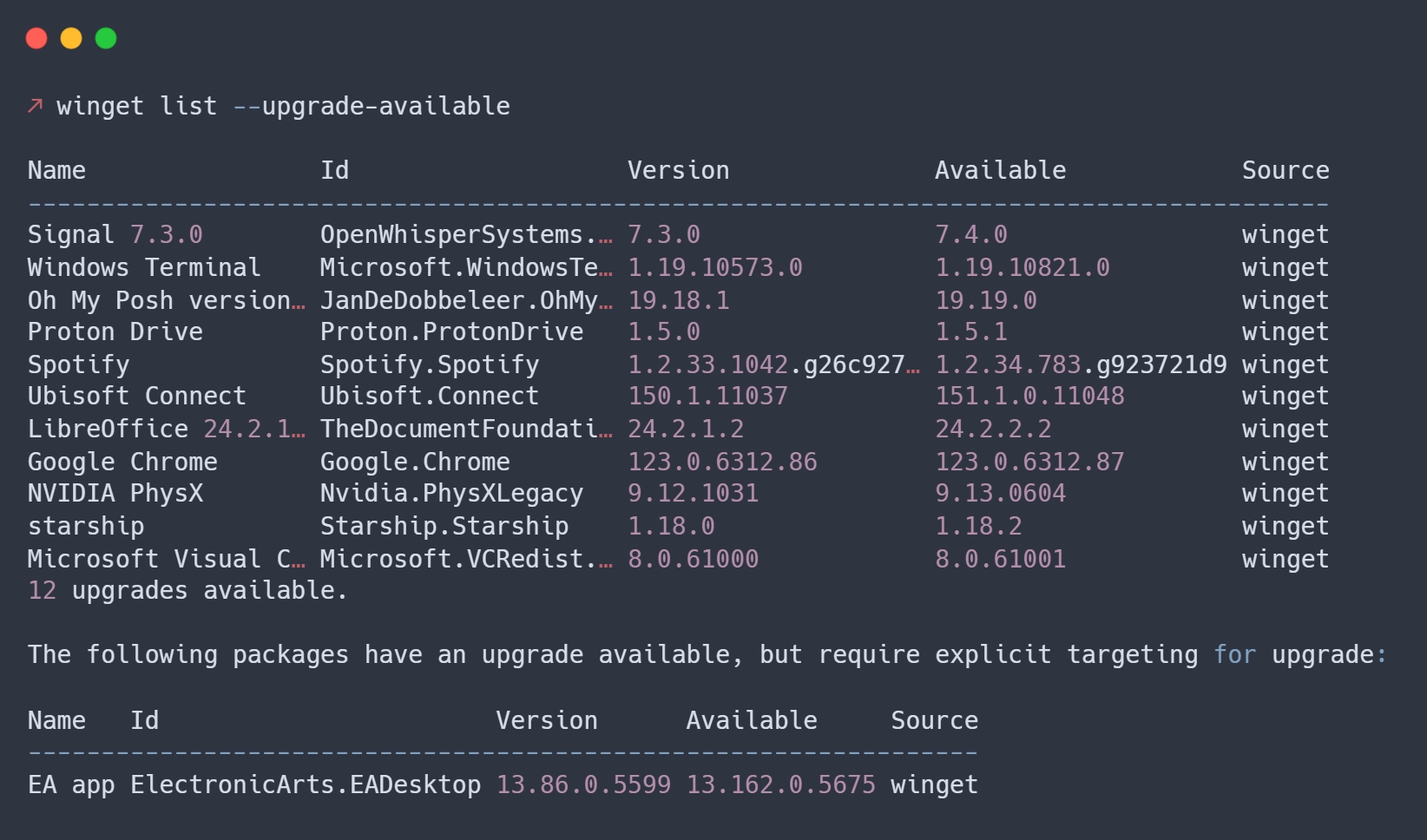Click version '150.1.11037'

click(x=707, y=396)
